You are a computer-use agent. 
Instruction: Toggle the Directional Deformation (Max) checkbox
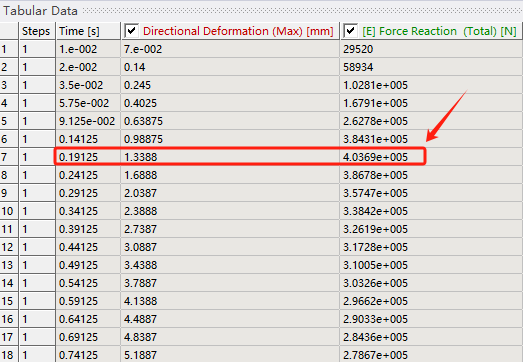coord(131,31)
